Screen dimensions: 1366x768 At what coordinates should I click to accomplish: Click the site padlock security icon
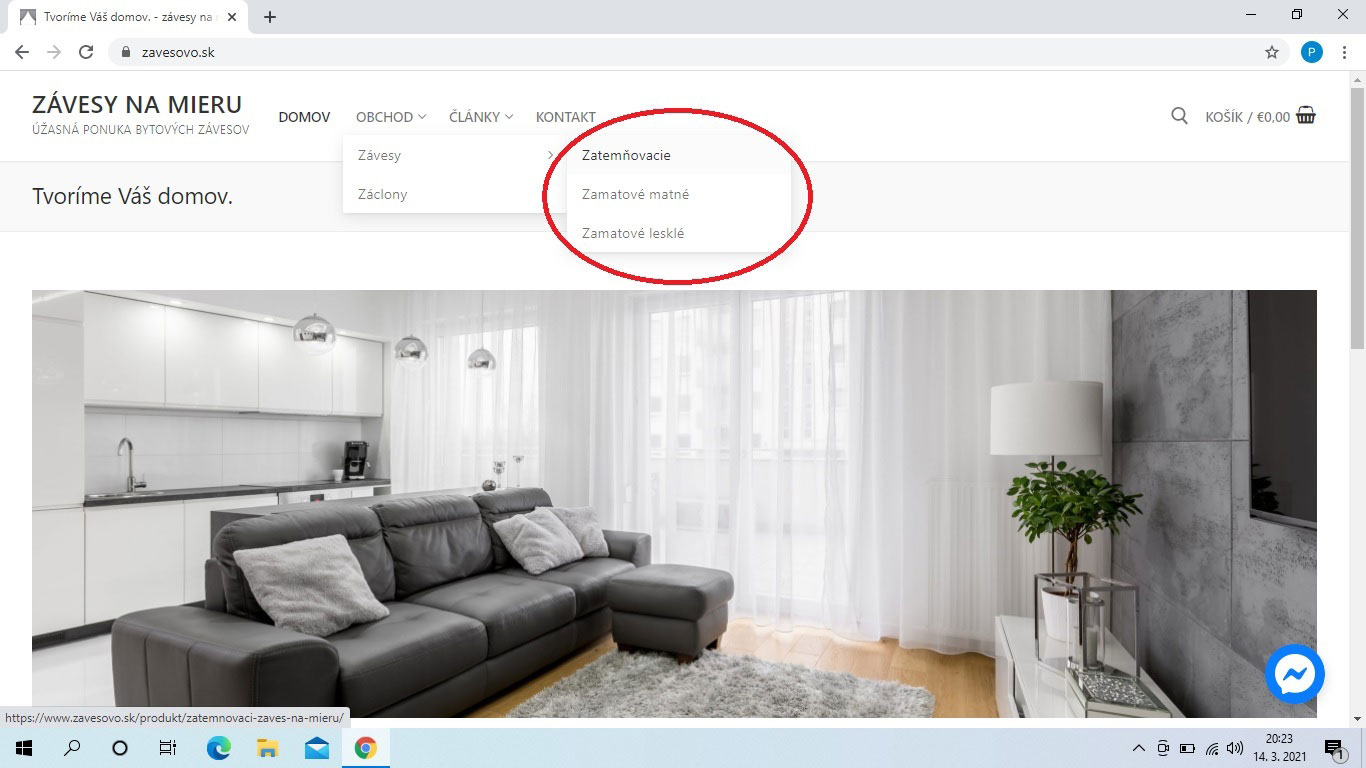coord(125,52)
